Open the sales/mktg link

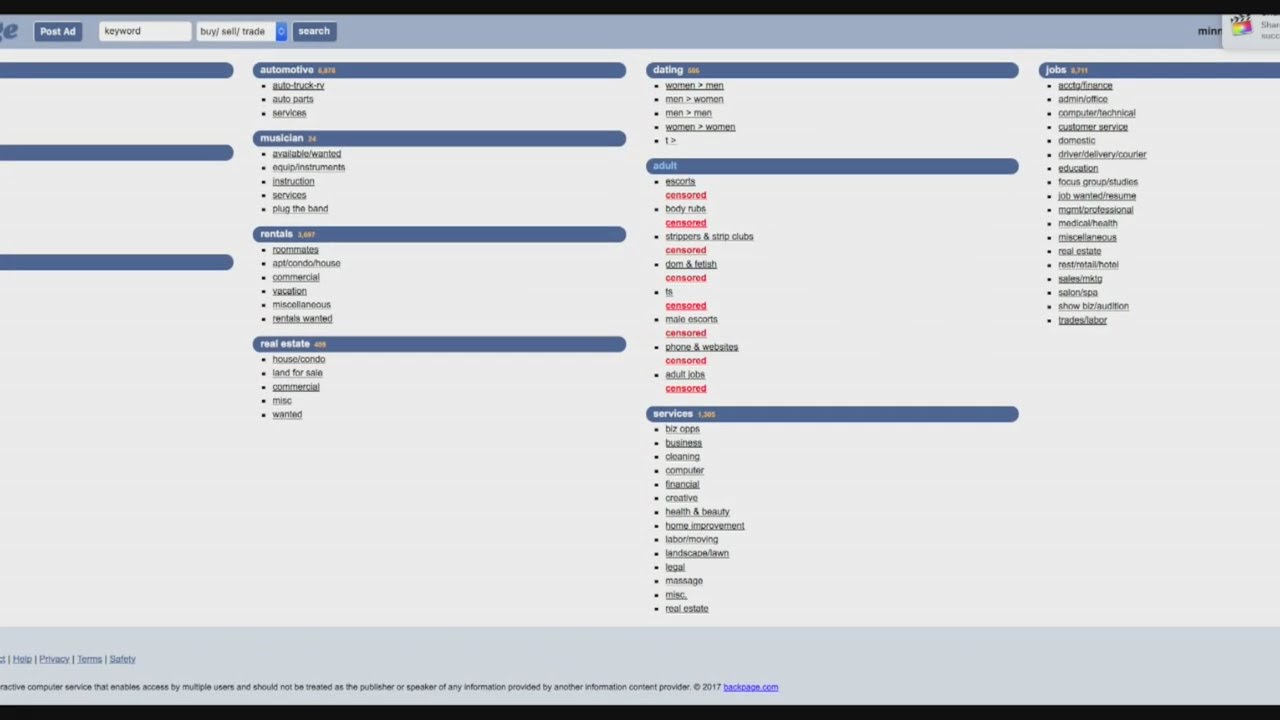1080,279
